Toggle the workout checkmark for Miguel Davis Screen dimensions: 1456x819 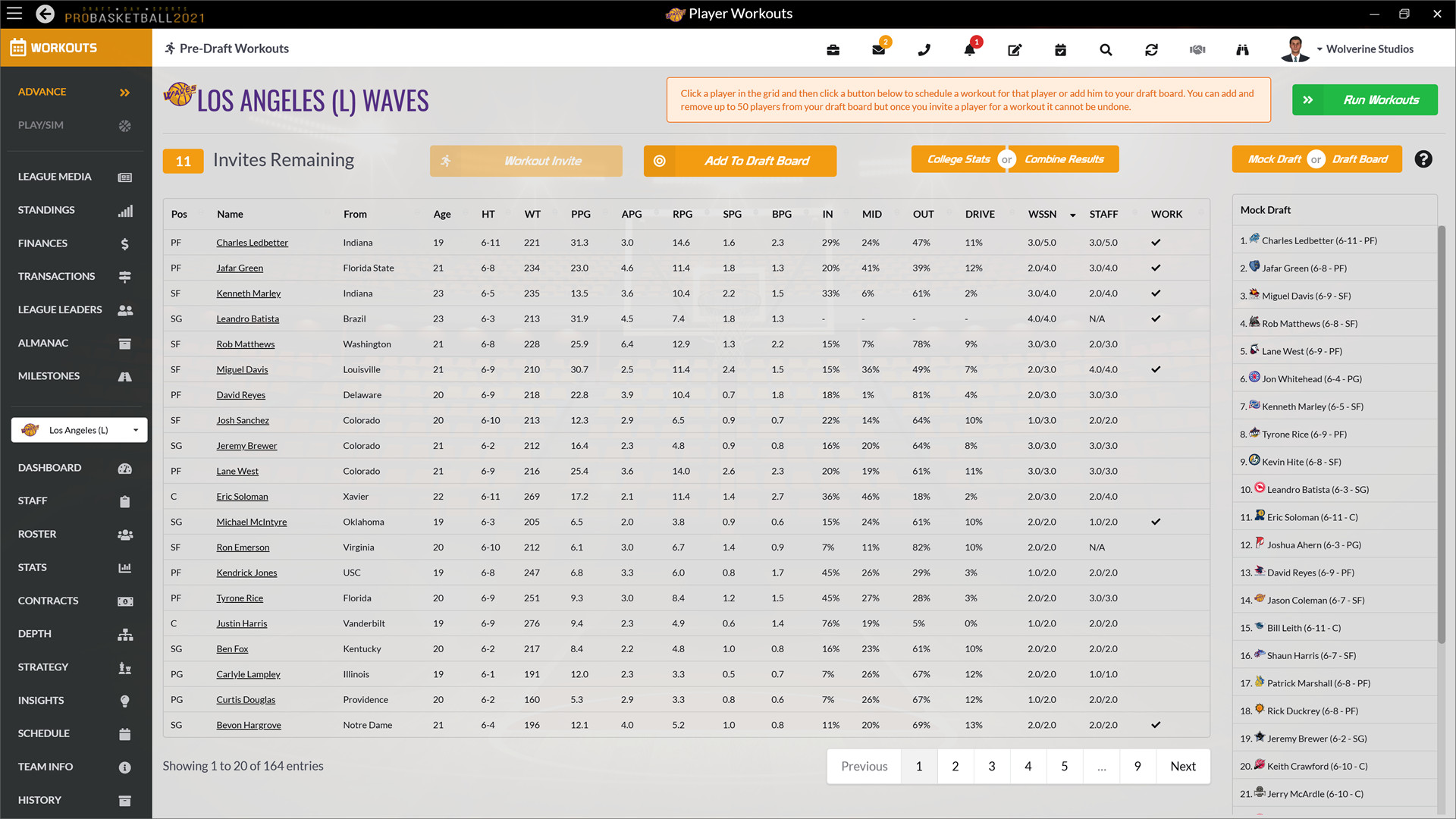[x=1156, y=369]
